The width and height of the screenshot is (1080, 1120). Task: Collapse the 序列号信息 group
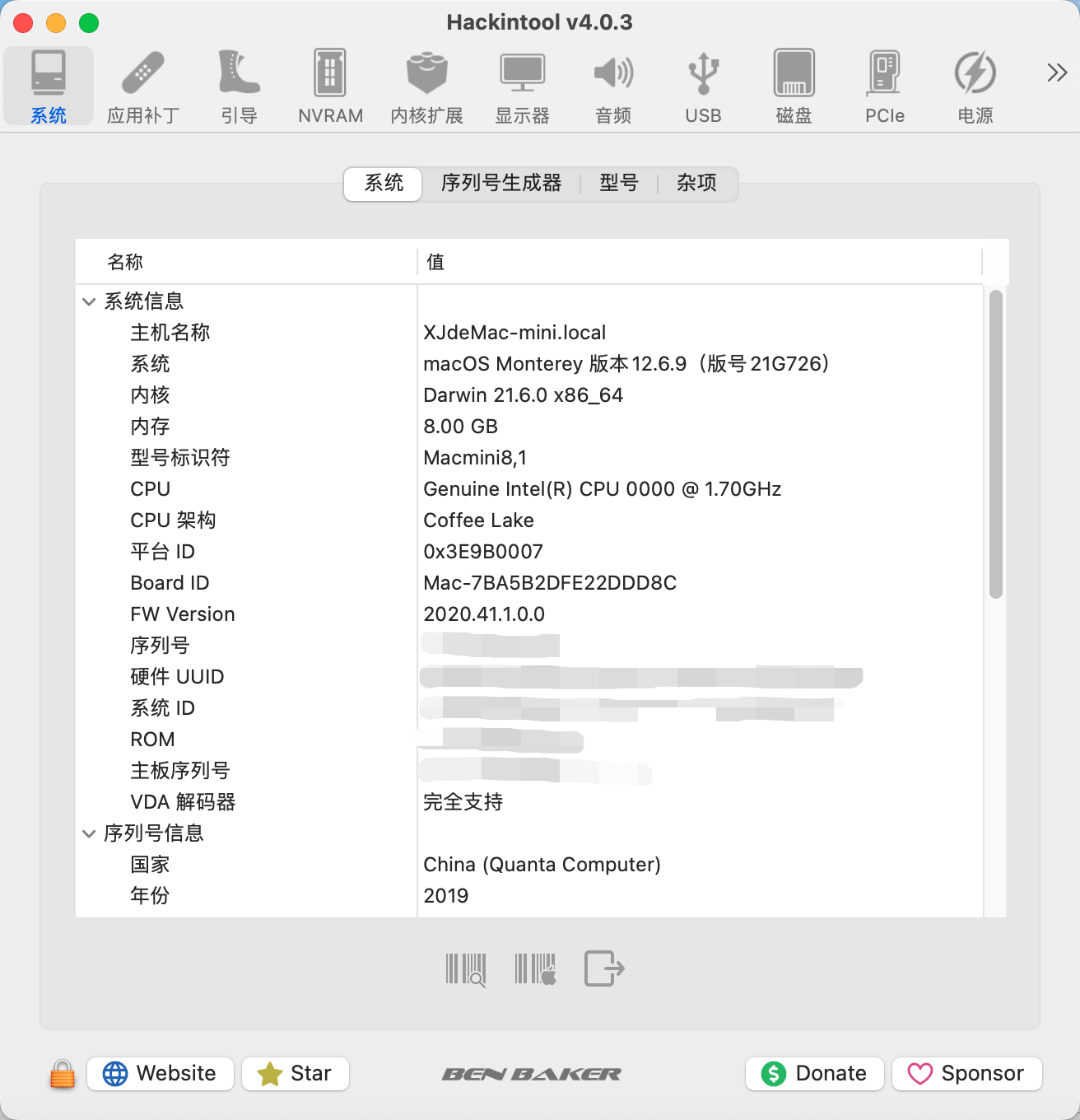(89, 833)
